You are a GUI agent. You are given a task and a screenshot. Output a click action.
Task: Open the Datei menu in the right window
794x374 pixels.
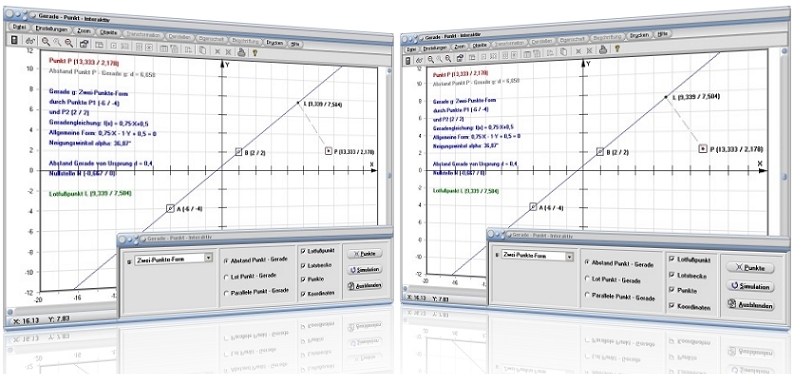tap(411, 49)
